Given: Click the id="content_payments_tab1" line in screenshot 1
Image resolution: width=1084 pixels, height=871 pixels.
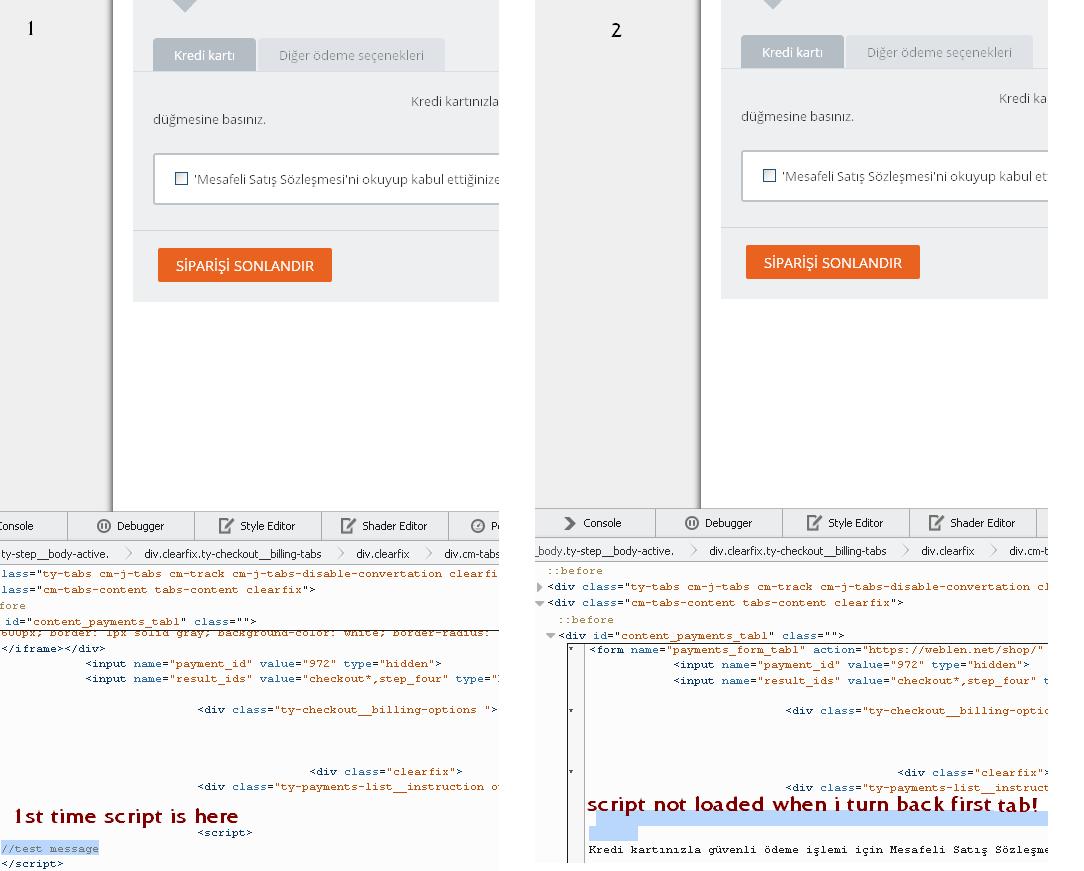Looking at the screenshot, I should coord(131,622).
